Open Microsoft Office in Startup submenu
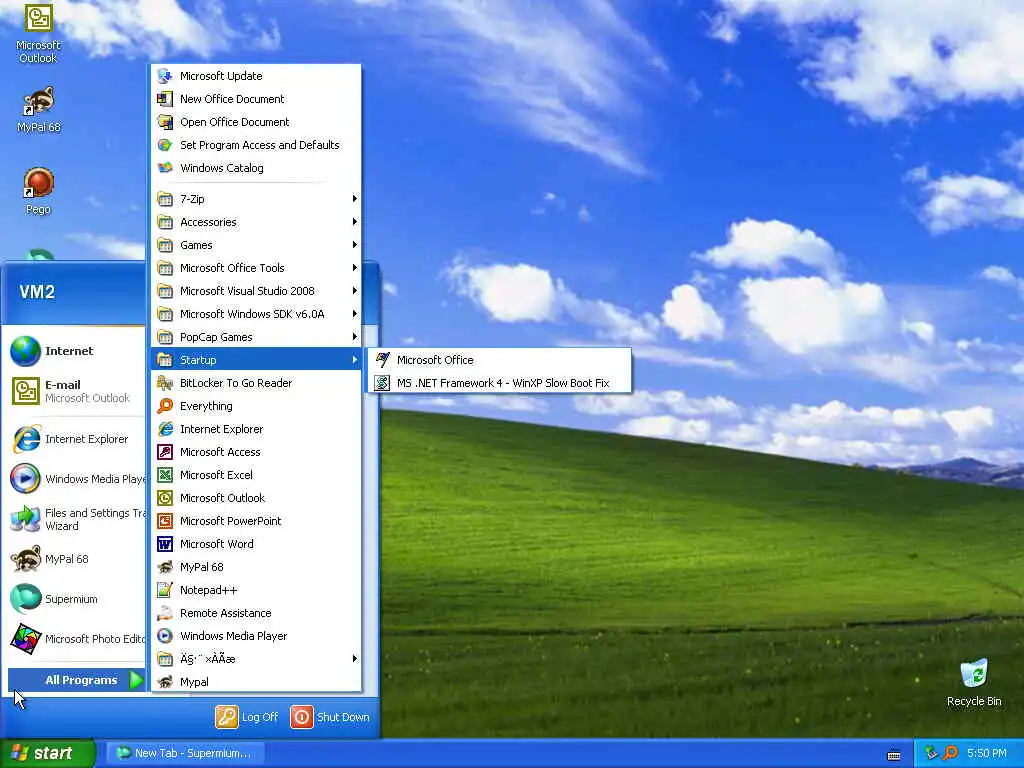 click(x=499, y=360)
